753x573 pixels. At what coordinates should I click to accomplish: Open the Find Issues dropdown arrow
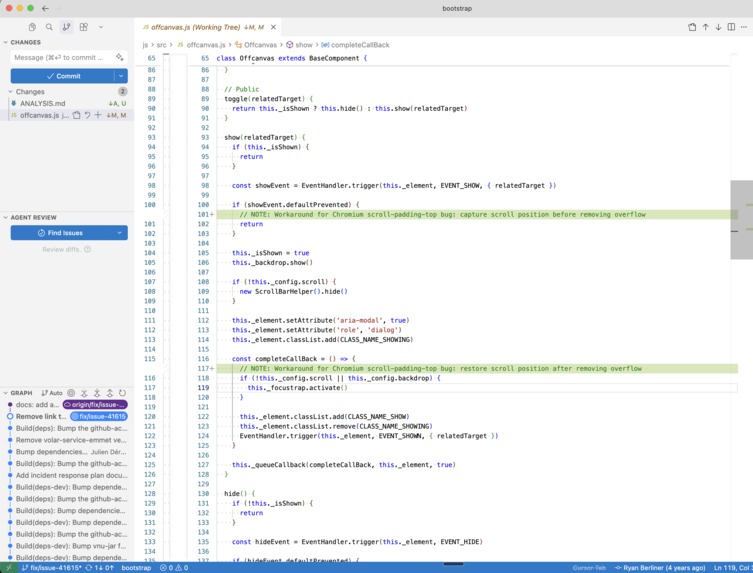click(120, 233)
